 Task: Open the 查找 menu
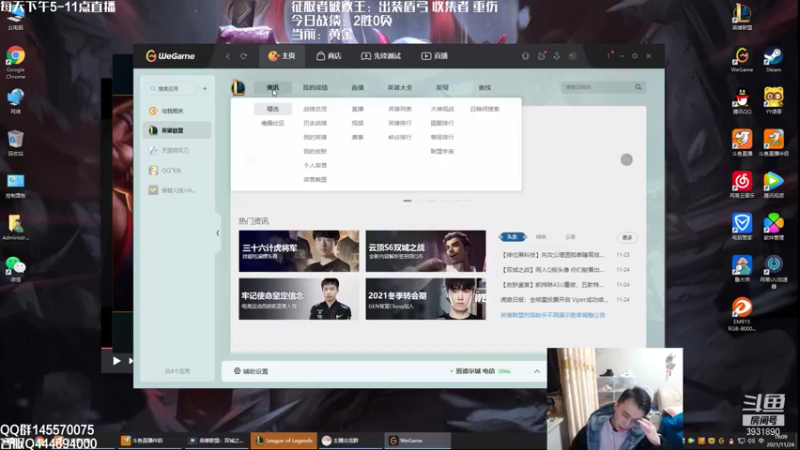click(485, 88)
